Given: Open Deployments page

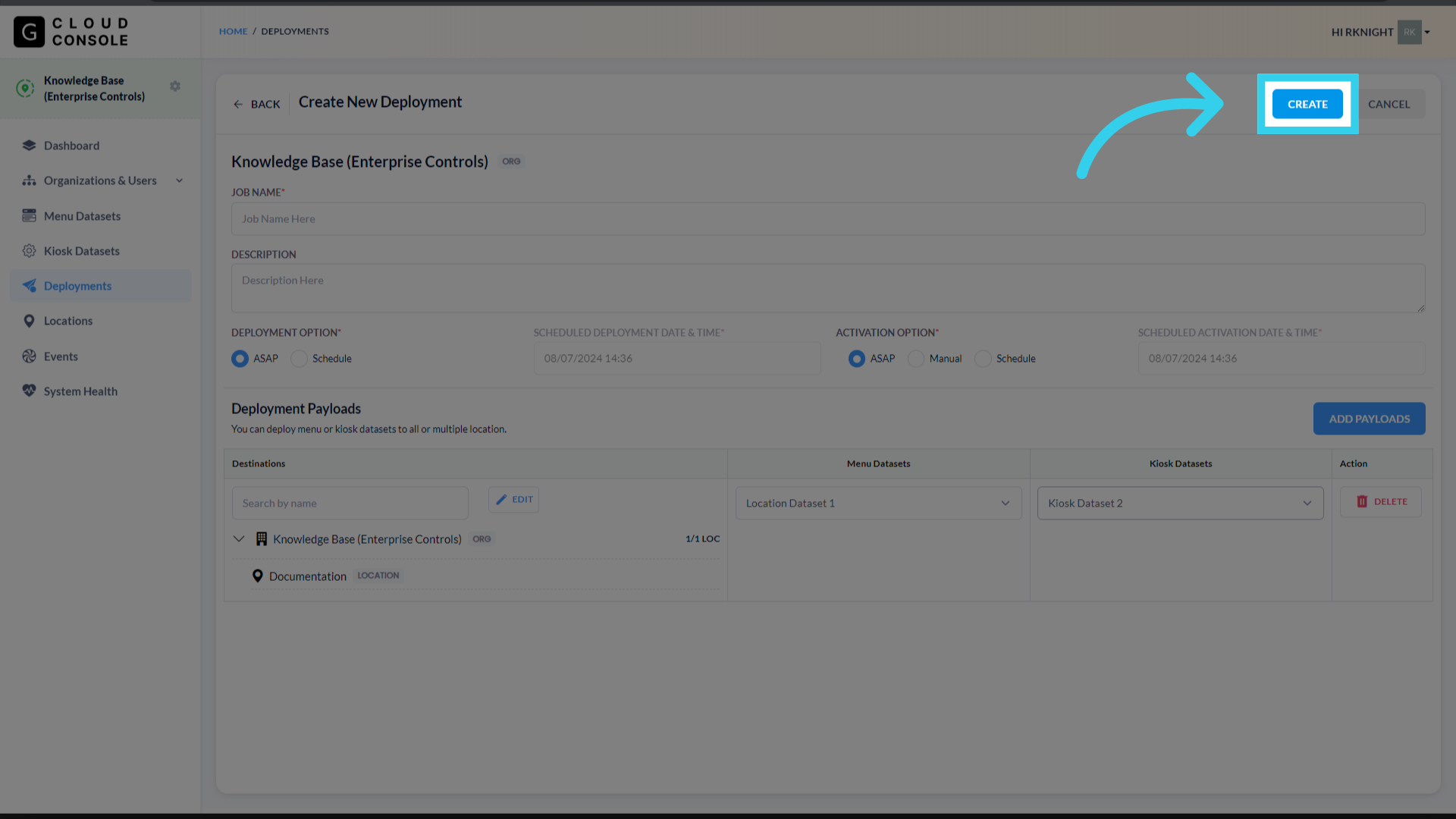Looking at the screenshot, I should (101, 286).
